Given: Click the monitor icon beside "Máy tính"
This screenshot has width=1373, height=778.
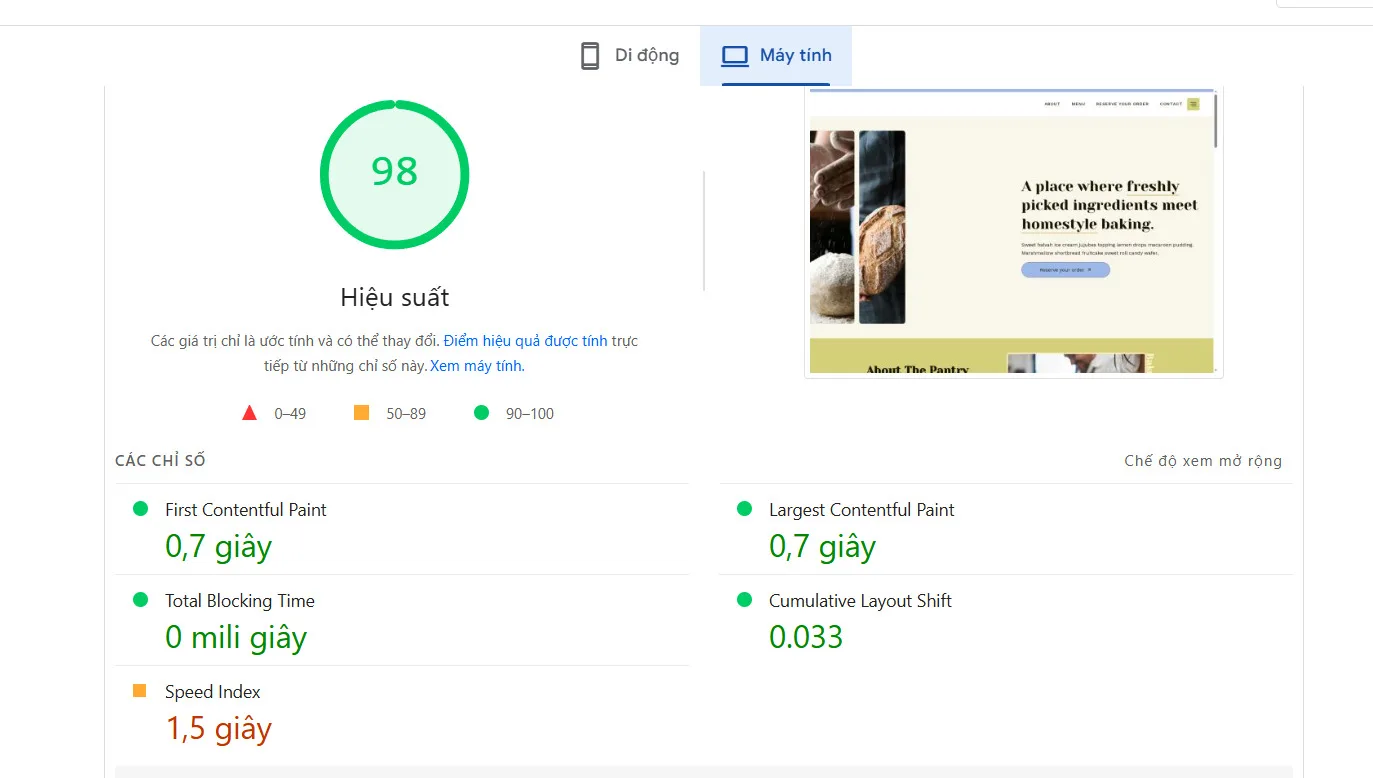Looking at the screenshot, I should pyautogui.click(x=735, y=55).
